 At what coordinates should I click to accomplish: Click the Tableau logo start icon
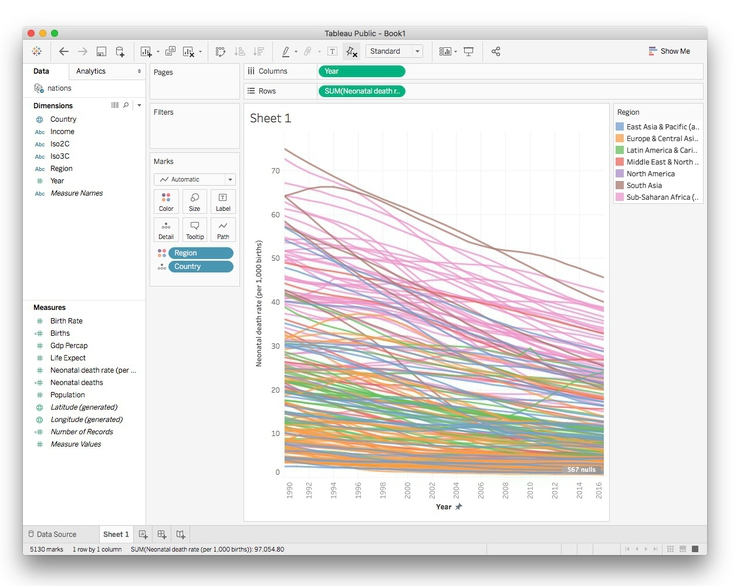tap(36, 51)
